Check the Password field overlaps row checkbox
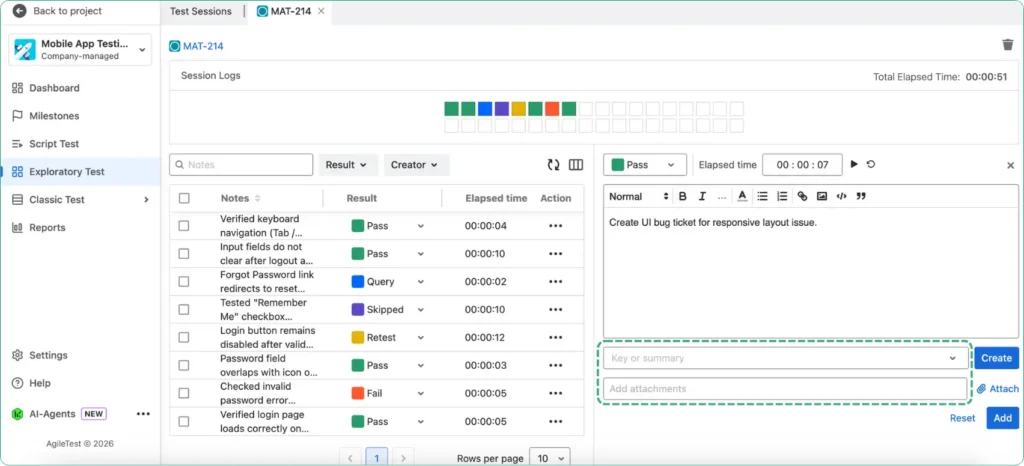The height and width of the screenshot is (466, 1024). [184, 365]
